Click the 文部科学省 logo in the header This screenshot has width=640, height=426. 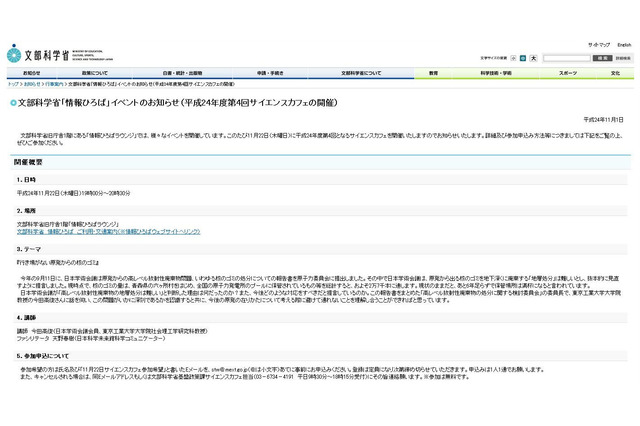coord(60,54)
